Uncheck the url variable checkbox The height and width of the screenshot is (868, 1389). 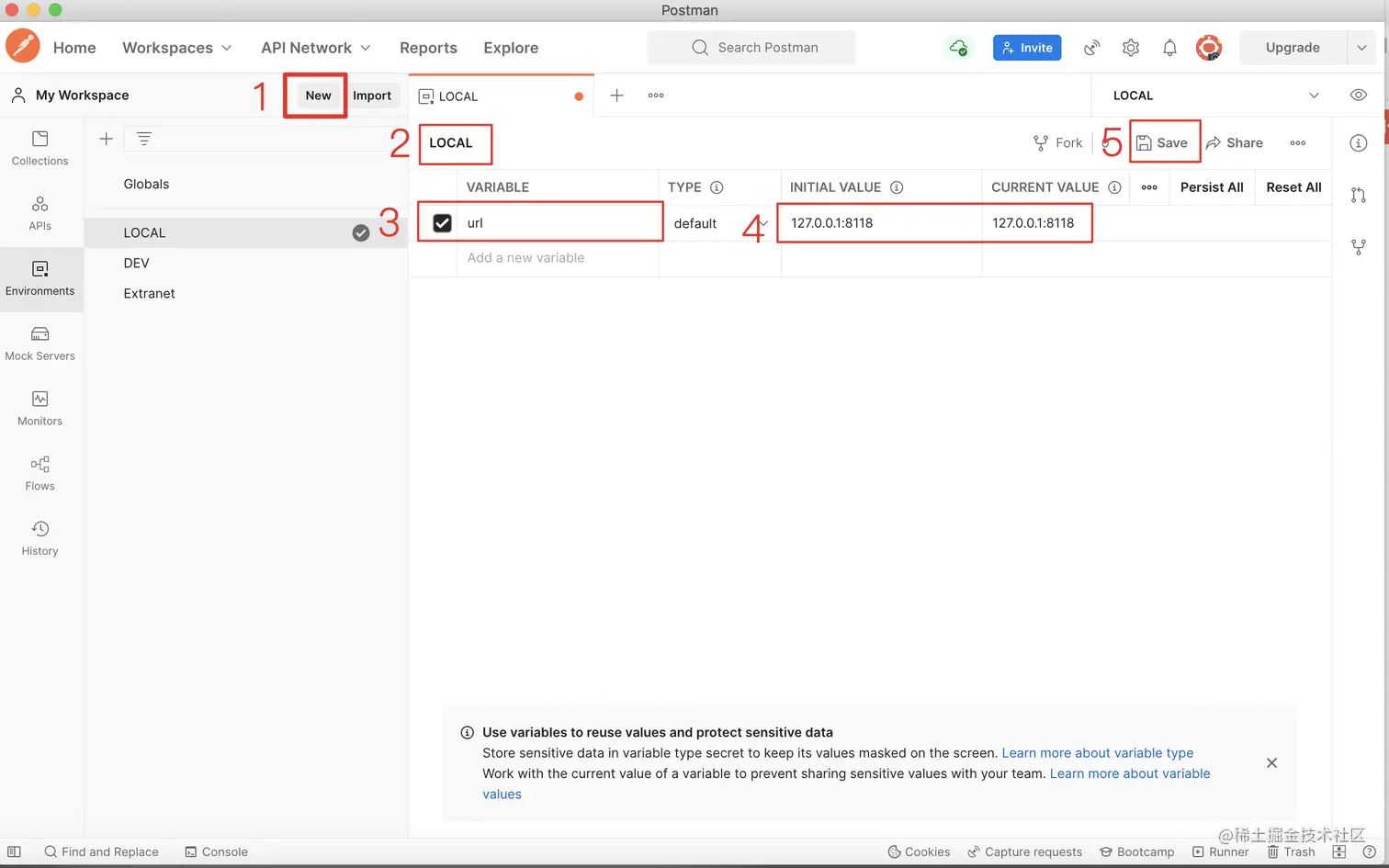pyautogui.click(x=442, y=223)
